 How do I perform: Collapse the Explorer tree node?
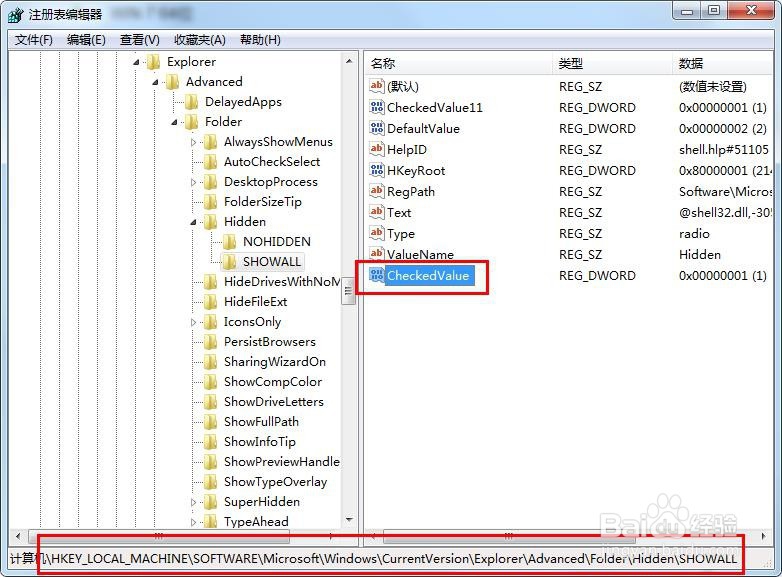coord(136,62)
